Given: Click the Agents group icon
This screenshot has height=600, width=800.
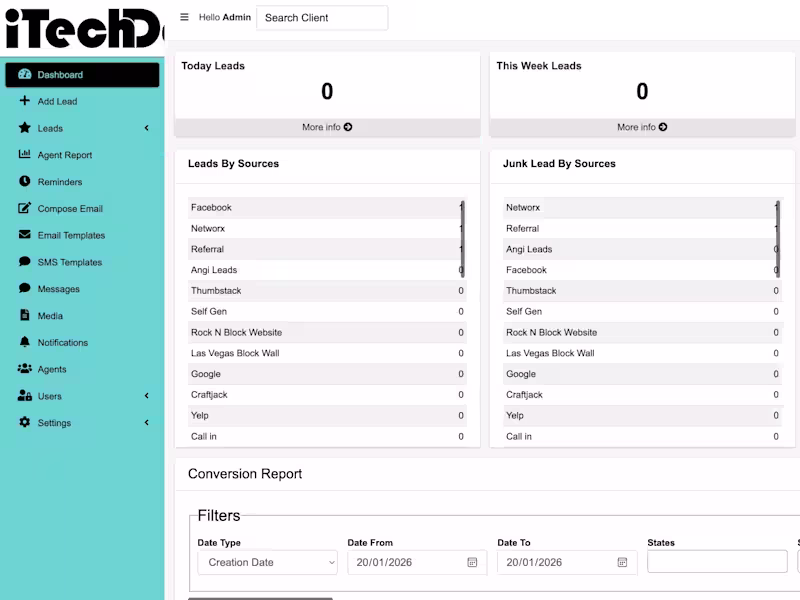Looking at the screenshot, I should pos(24,368).
